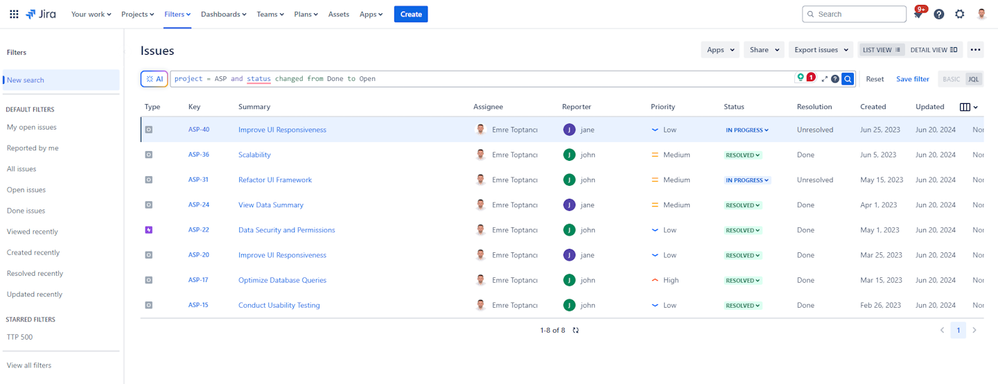Select page 1 in pagination
The height and width of the screenshot is (384, 998).
(x=959, y=330)
